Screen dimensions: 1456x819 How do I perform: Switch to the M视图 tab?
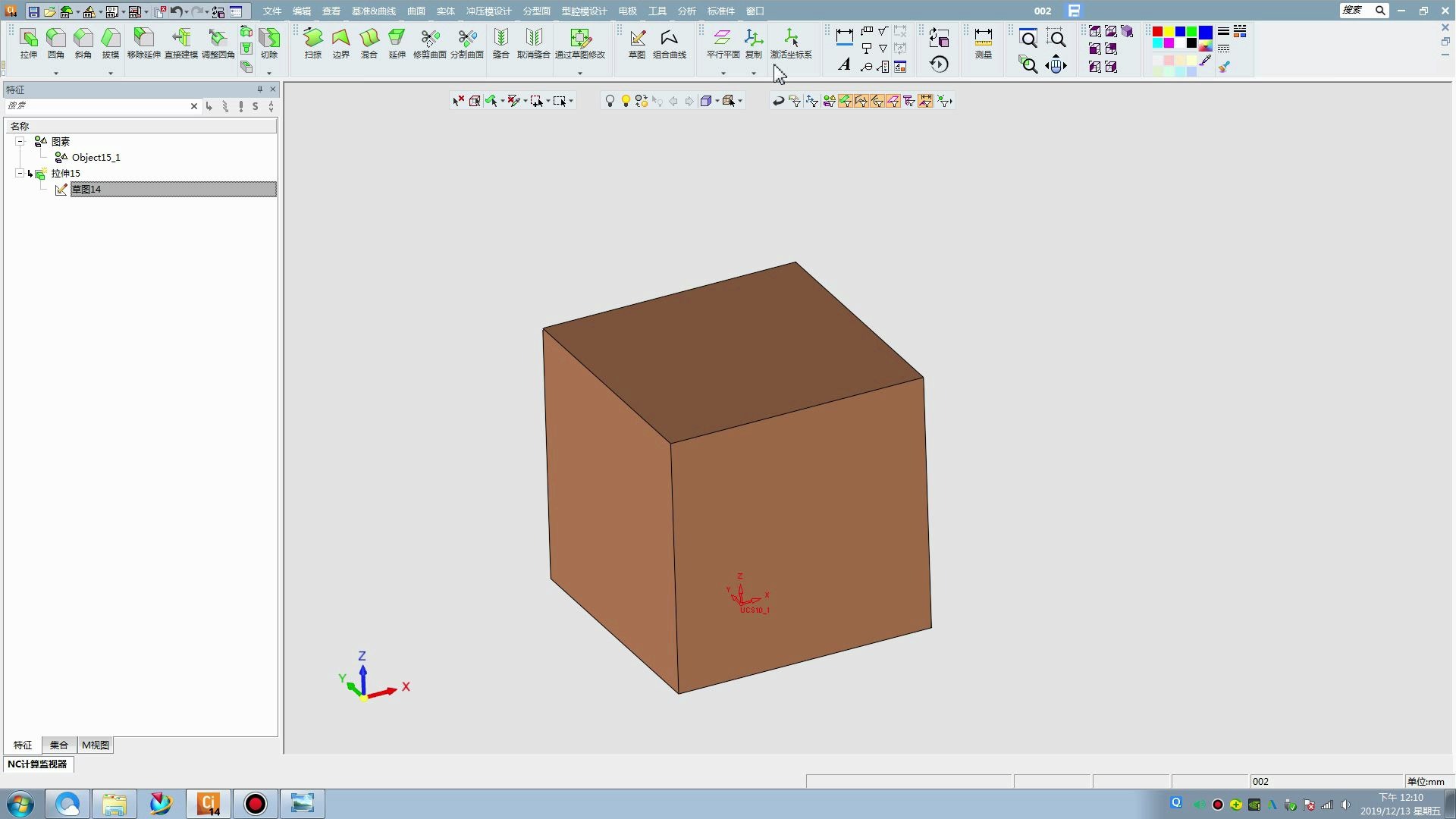pos(96,745)
